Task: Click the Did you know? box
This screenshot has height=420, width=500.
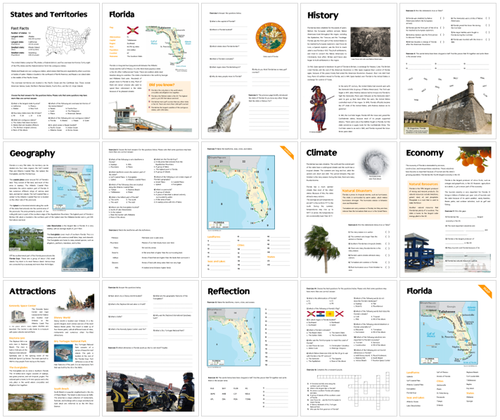Action: (169, 97)
